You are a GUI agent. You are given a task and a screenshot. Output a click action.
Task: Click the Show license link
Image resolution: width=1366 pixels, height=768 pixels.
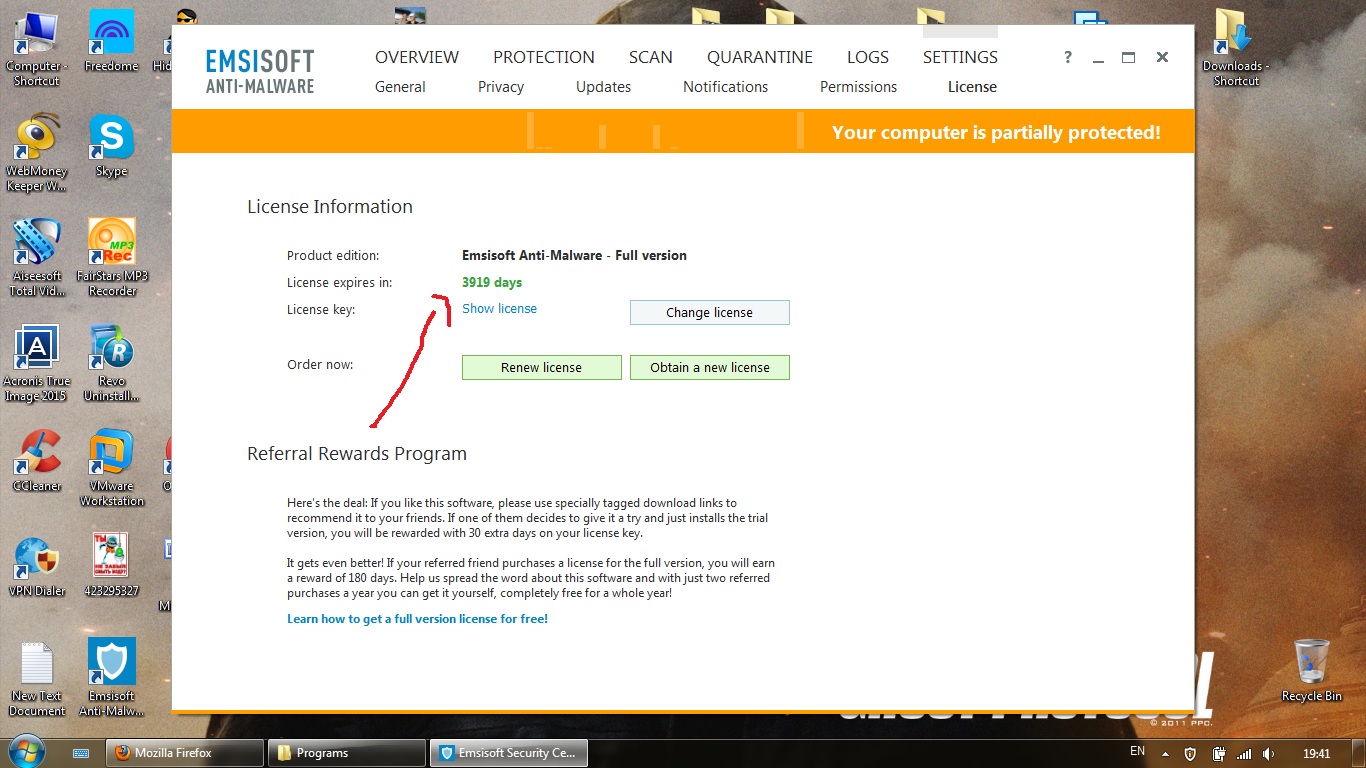pyautogui.click(x=499, y=308)
